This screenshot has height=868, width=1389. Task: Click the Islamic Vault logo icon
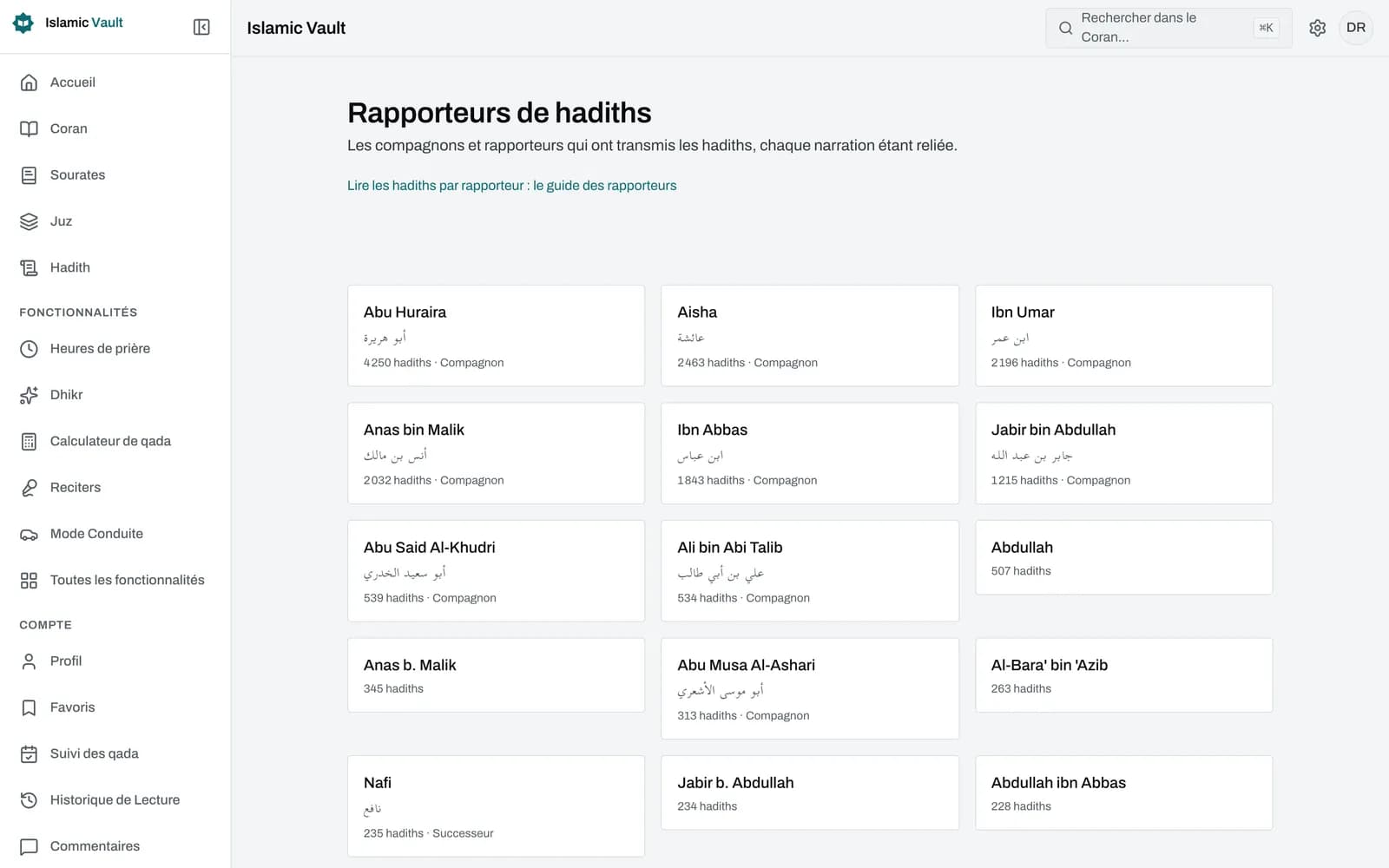23,23
